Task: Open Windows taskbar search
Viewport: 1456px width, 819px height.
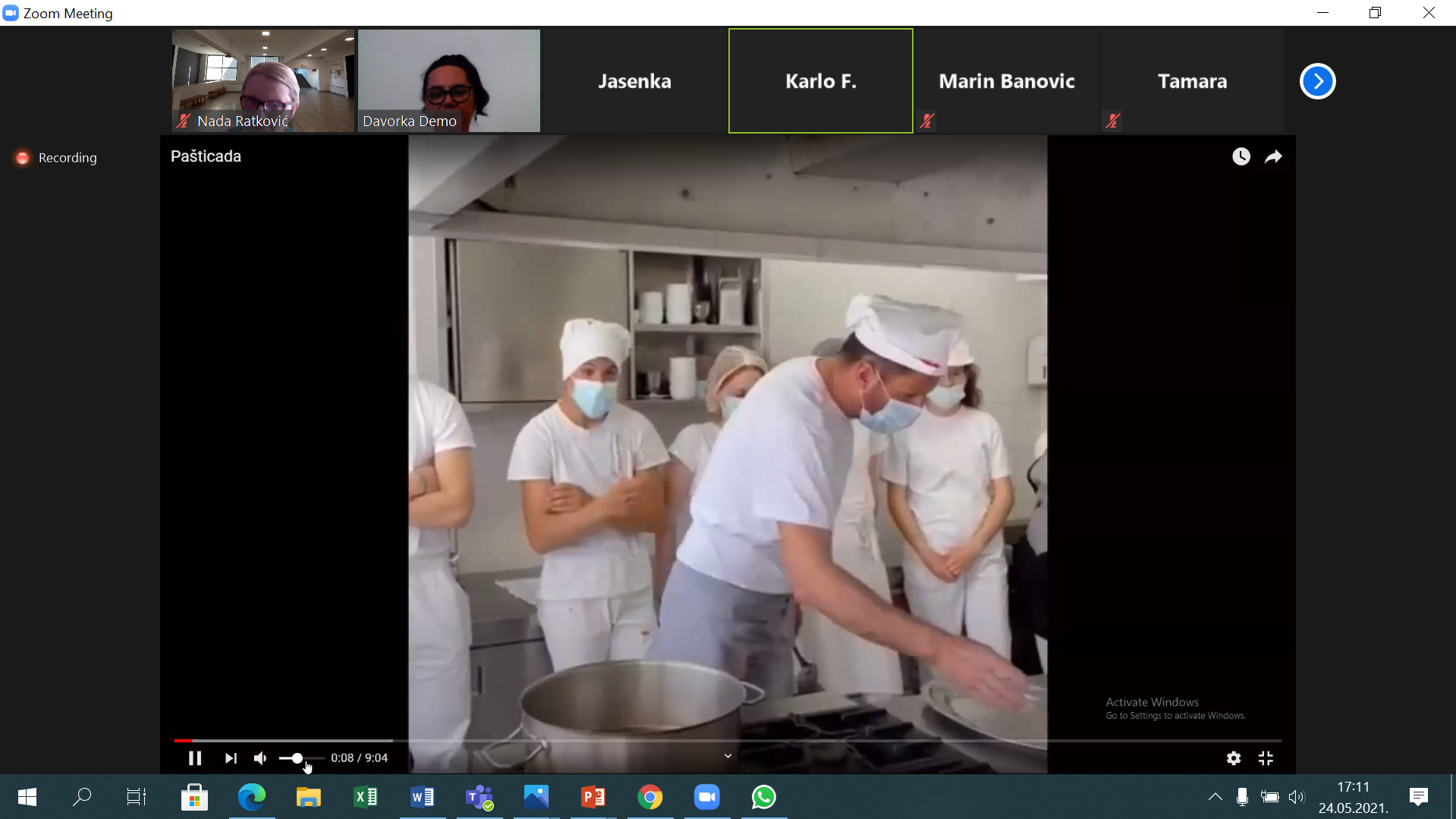Action: [x=82, y=797]
